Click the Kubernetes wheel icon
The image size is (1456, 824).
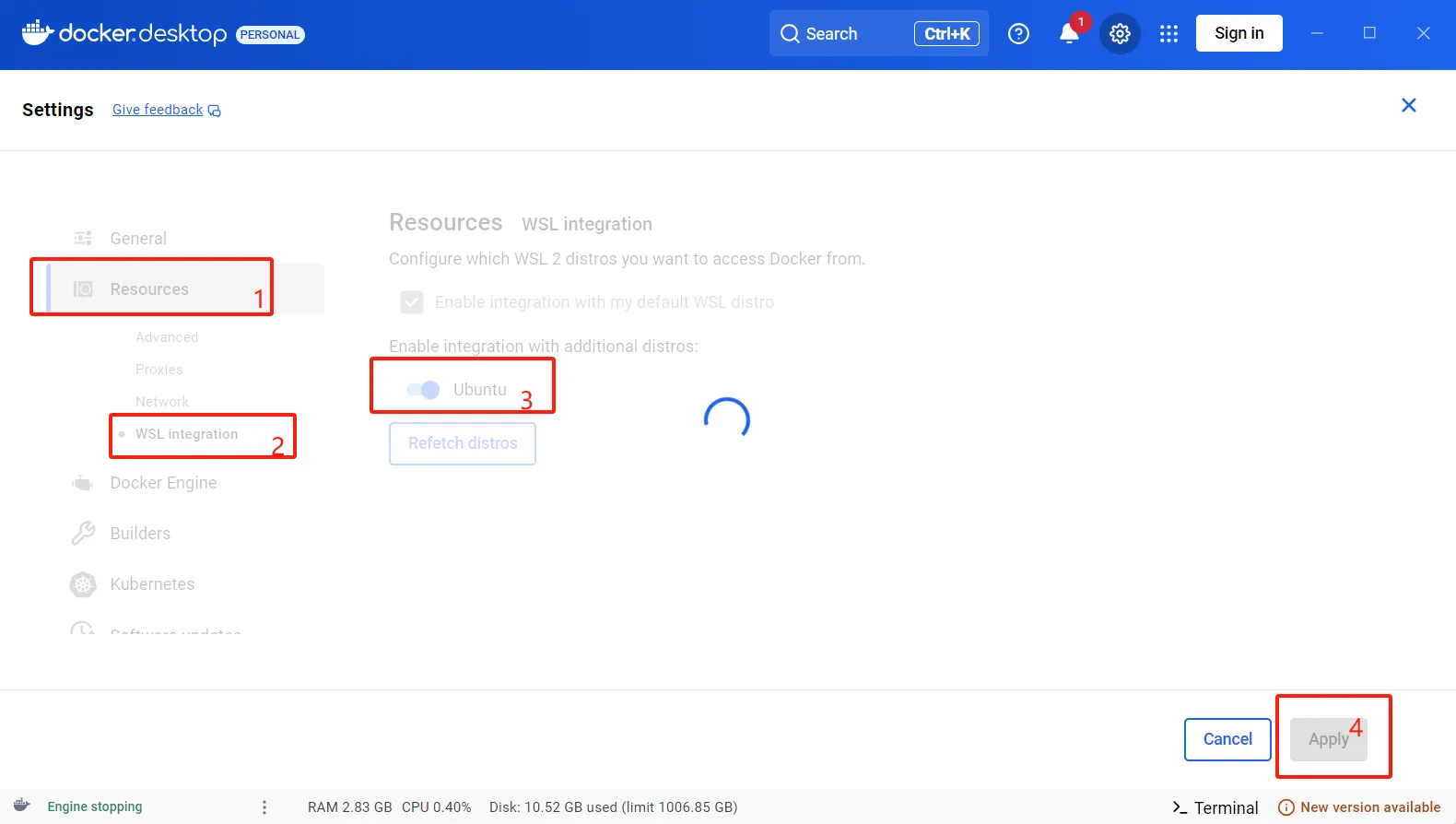[x=83, y=584]
